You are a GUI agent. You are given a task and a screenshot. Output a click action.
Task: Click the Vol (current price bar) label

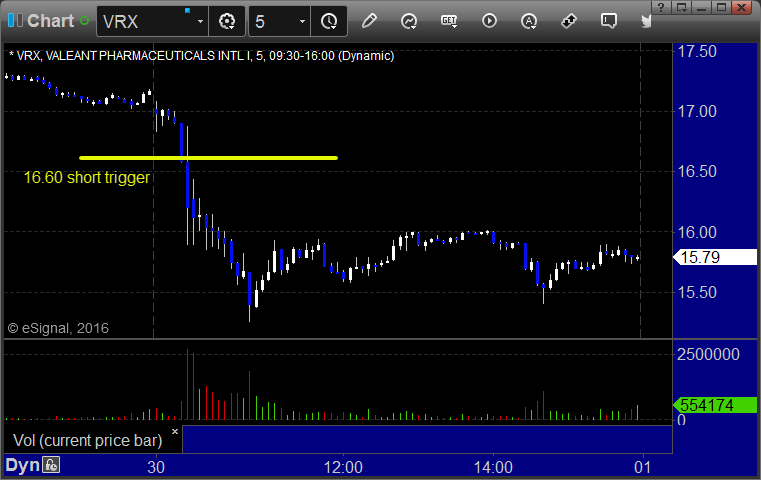[x=87, y=440]
